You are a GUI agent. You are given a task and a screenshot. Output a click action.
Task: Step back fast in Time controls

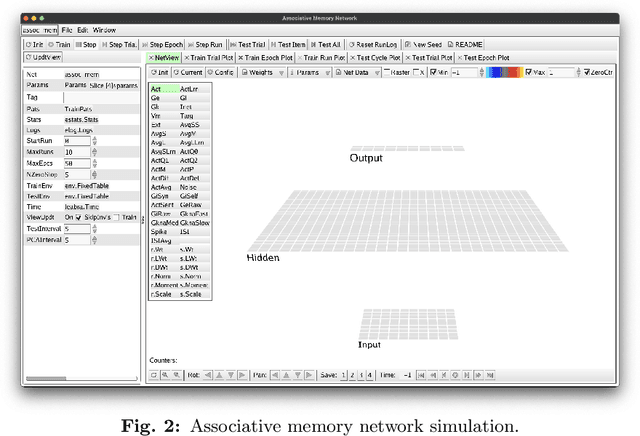433,375
